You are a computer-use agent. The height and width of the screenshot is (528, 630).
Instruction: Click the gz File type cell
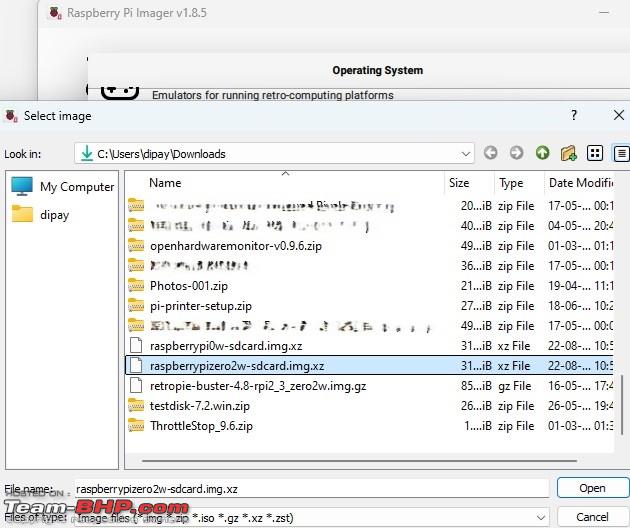tap(515, 386)
